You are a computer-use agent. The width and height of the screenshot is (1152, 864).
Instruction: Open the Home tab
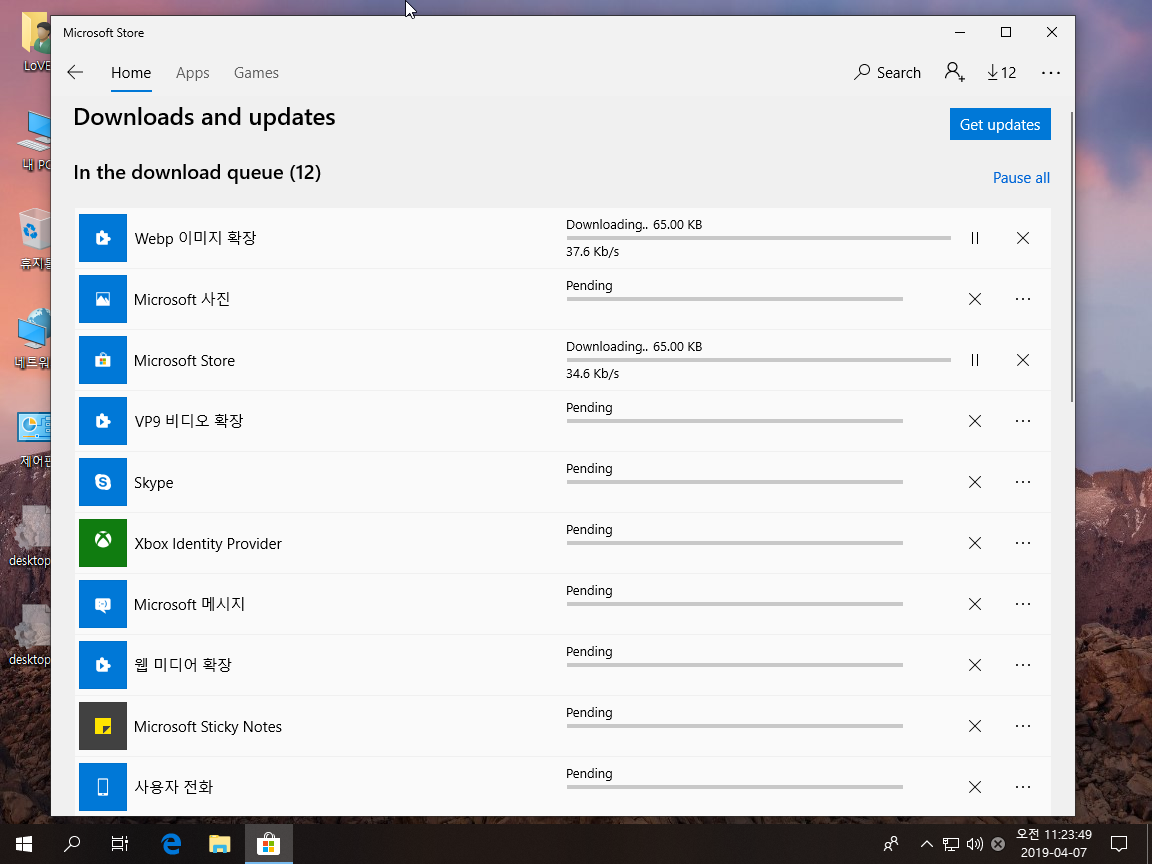pos(131,73)
